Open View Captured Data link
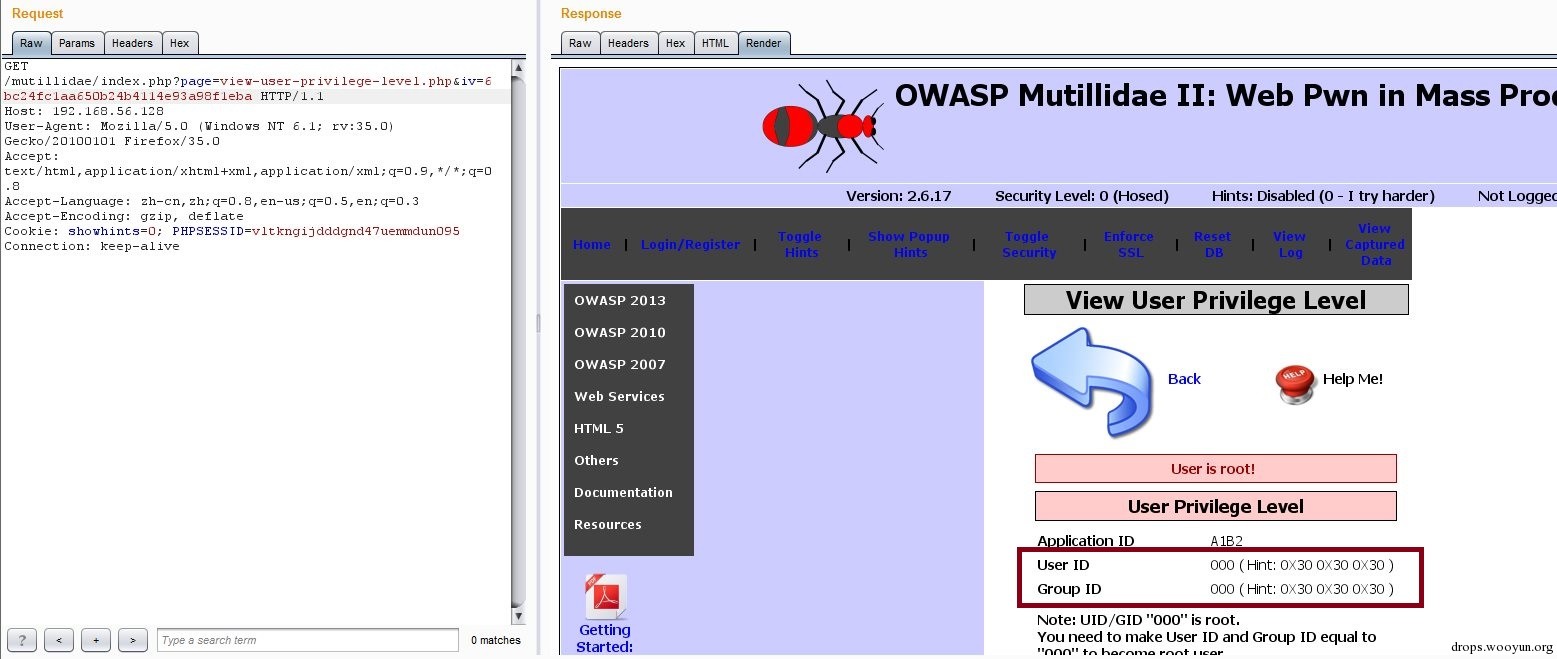 tap(1375, 245)
